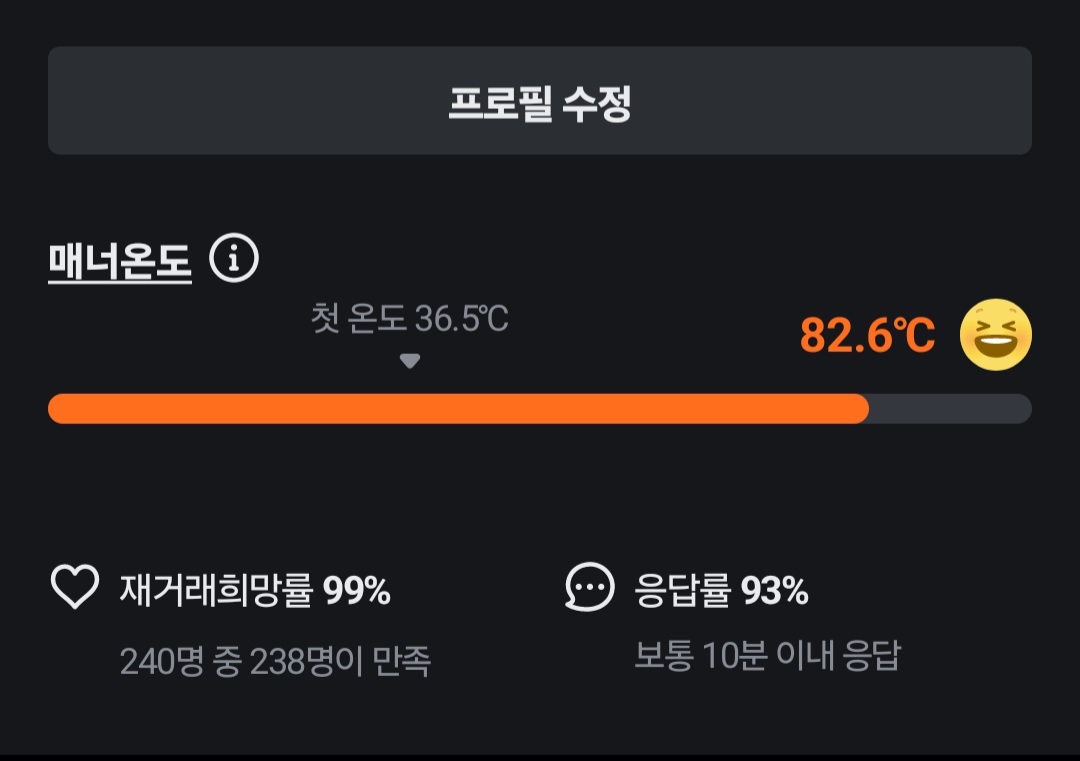Click the heart icon for 재거래희망률

(75, 588)
